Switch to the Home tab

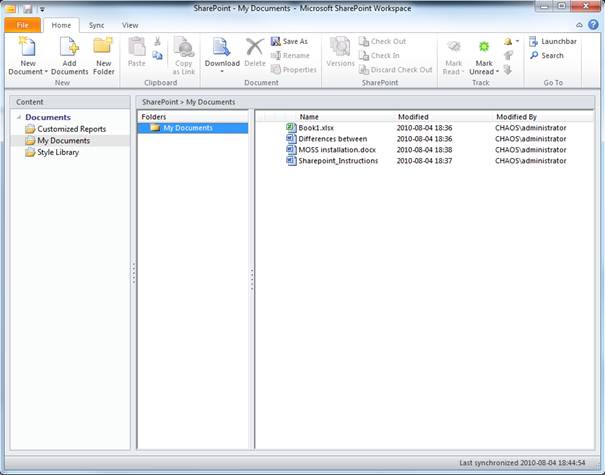tap(61, 25)
